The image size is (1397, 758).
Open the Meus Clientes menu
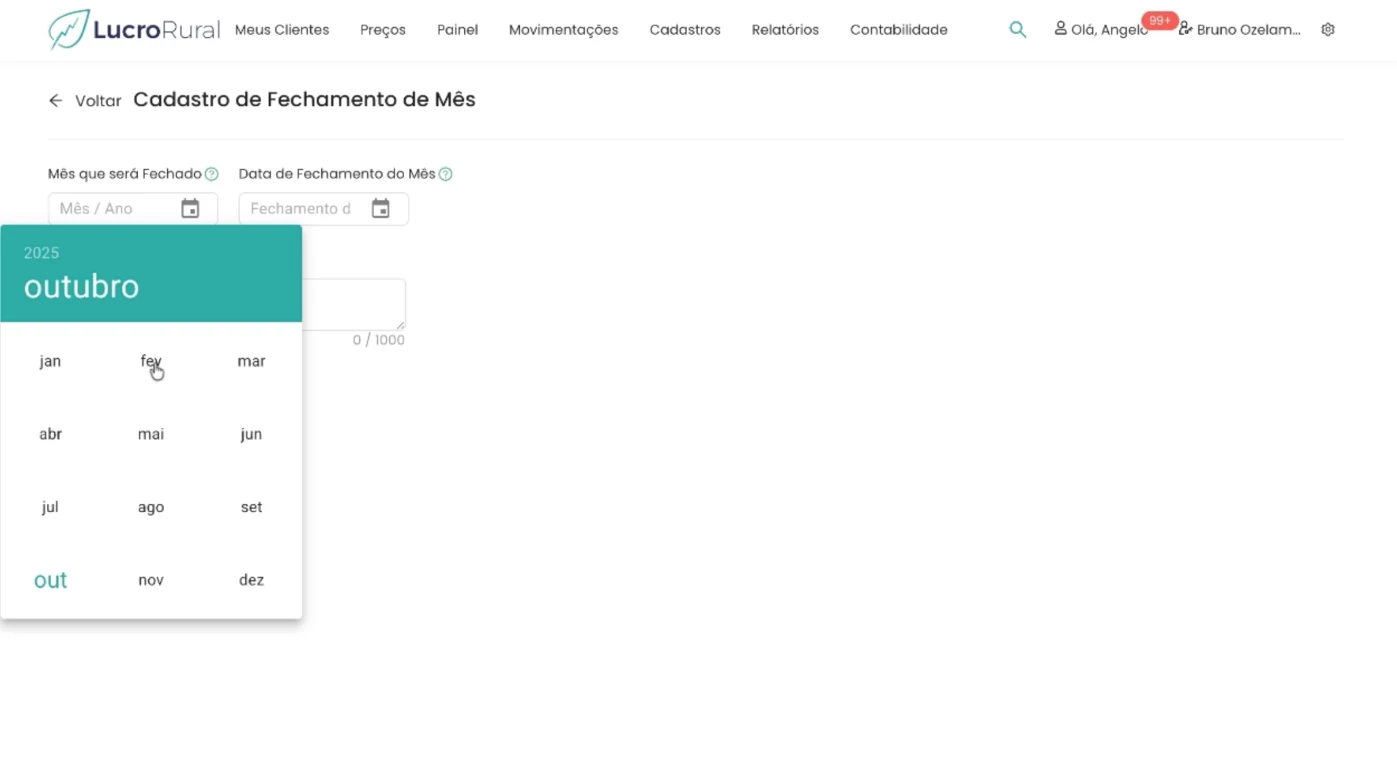click(x=282, y=30)
